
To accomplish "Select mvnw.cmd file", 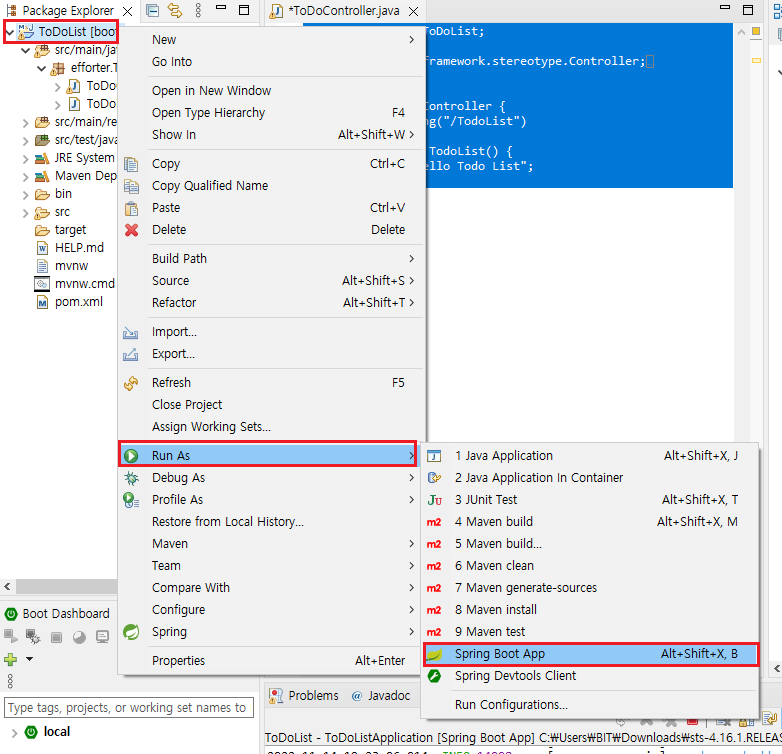I will click(x=74, y=284).
